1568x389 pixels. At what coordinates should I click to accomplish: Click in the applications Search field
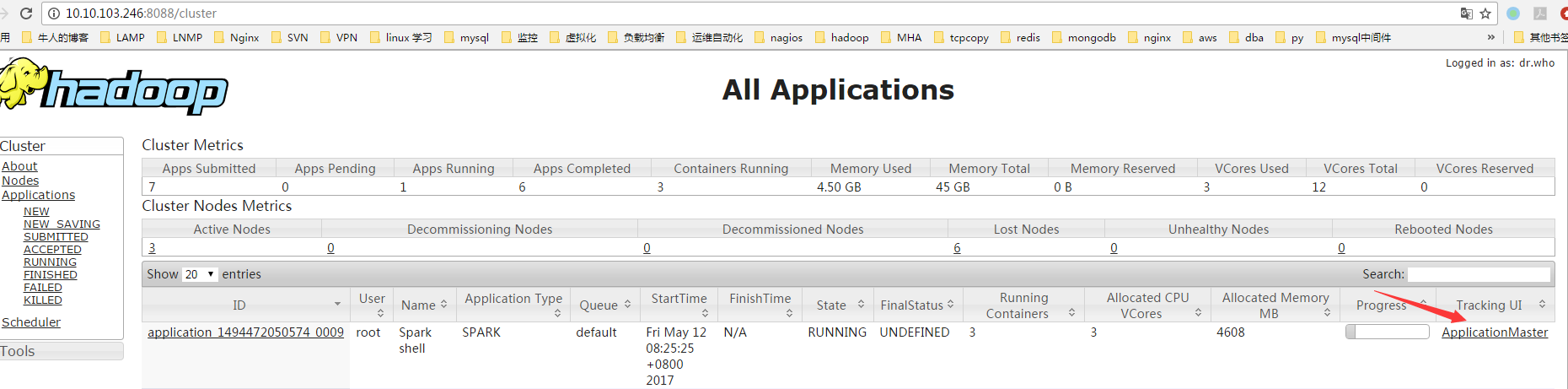click(1479, 274)
